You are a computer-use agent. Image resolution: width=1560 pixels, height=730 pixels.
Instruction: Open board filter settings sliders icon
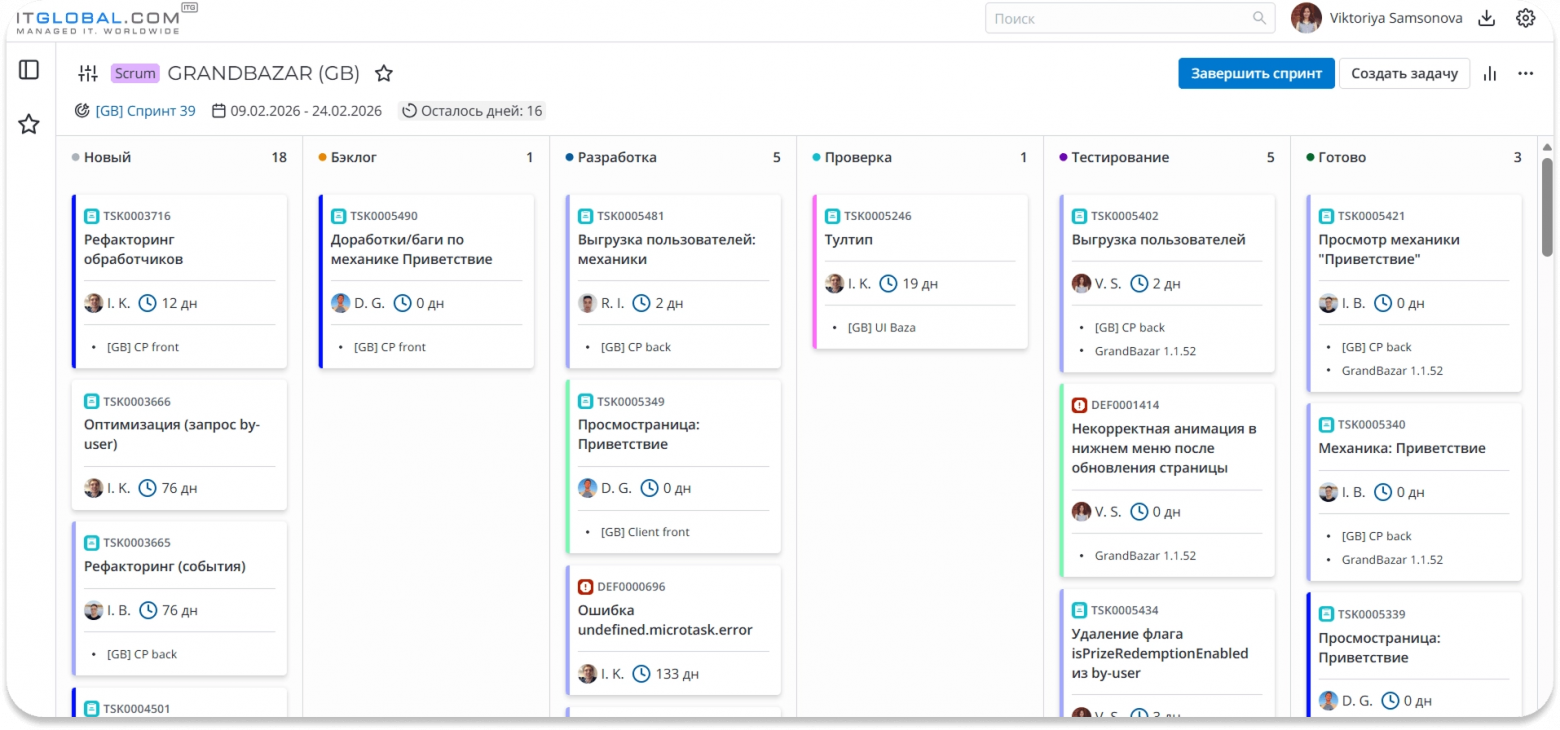[88, 73]
